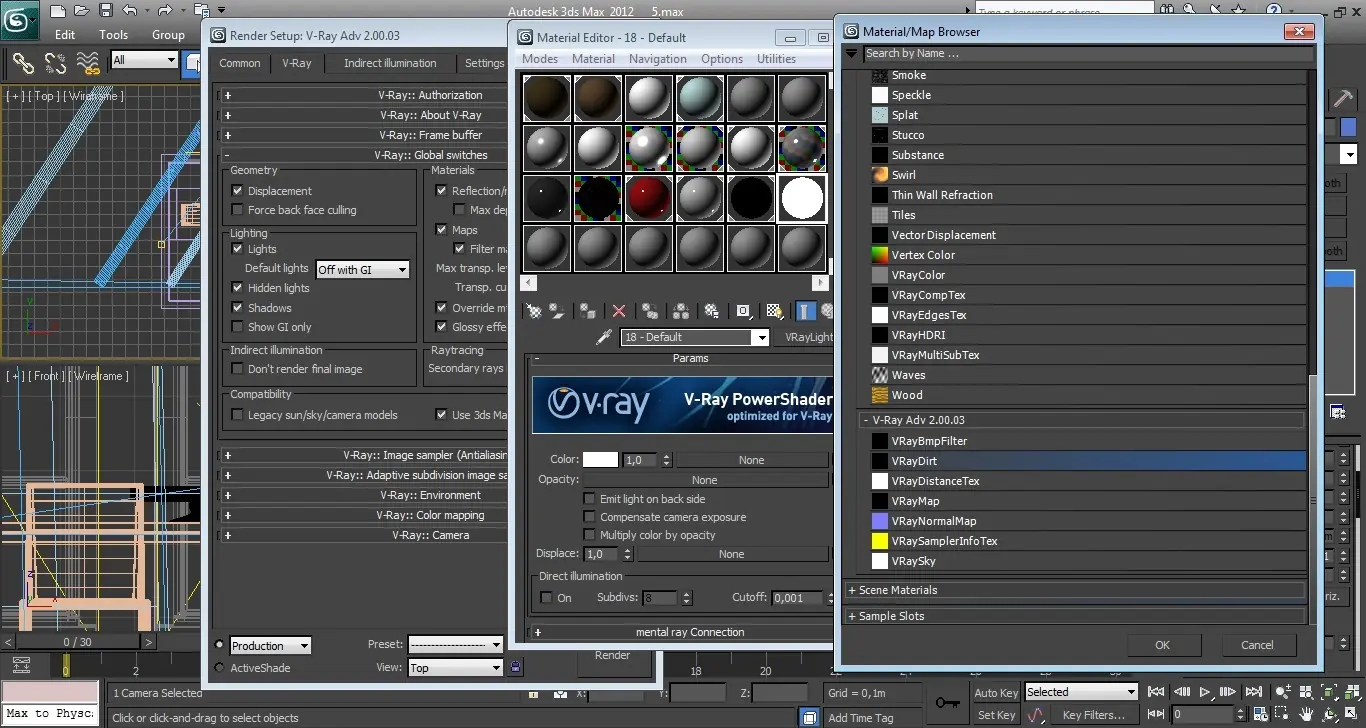
Task: Toggle Hidden lights checkbox
Action: pyautogui.click(x=237, y=288)
